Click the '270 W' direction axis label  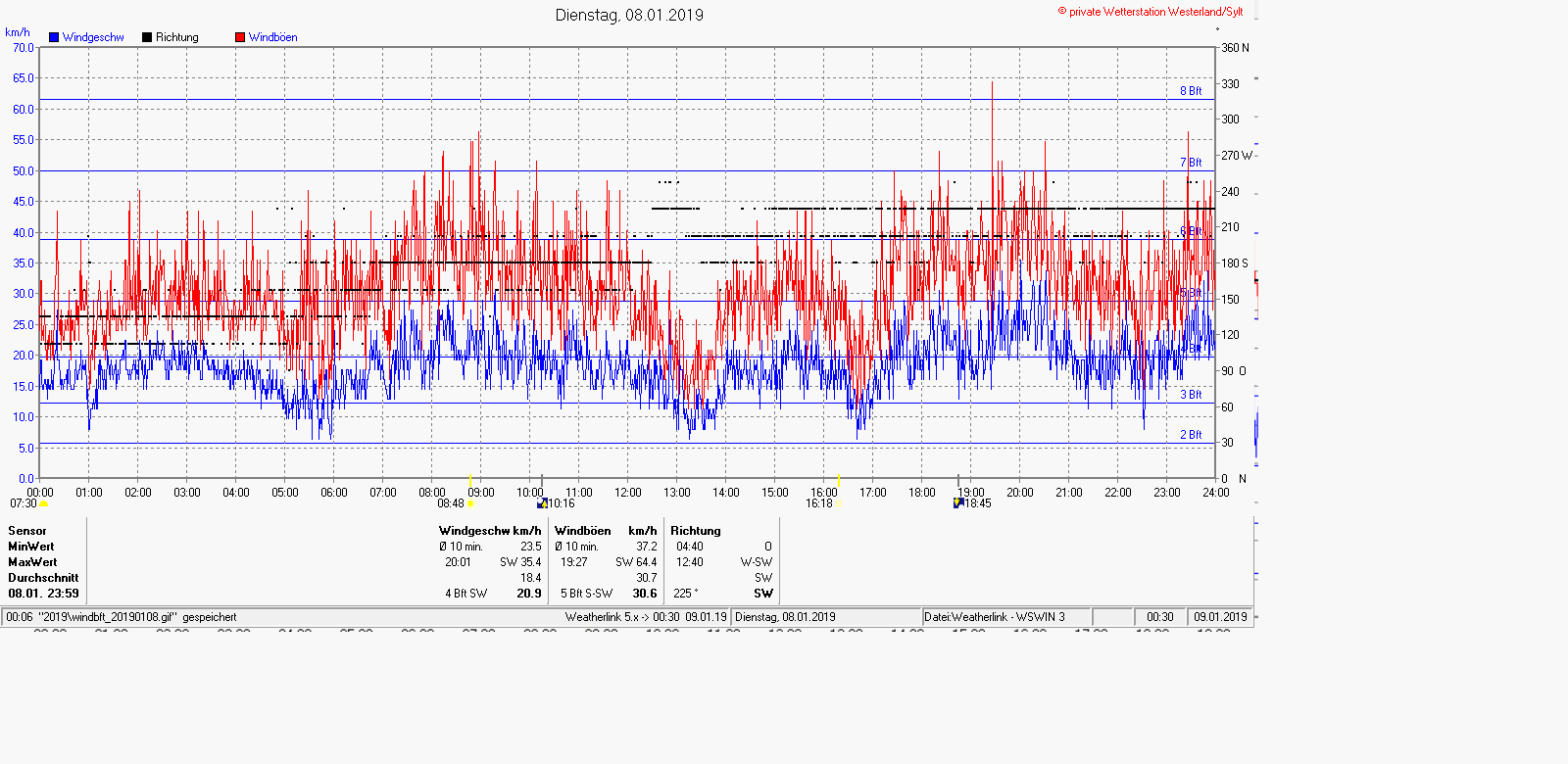(x=1237, y=156)
